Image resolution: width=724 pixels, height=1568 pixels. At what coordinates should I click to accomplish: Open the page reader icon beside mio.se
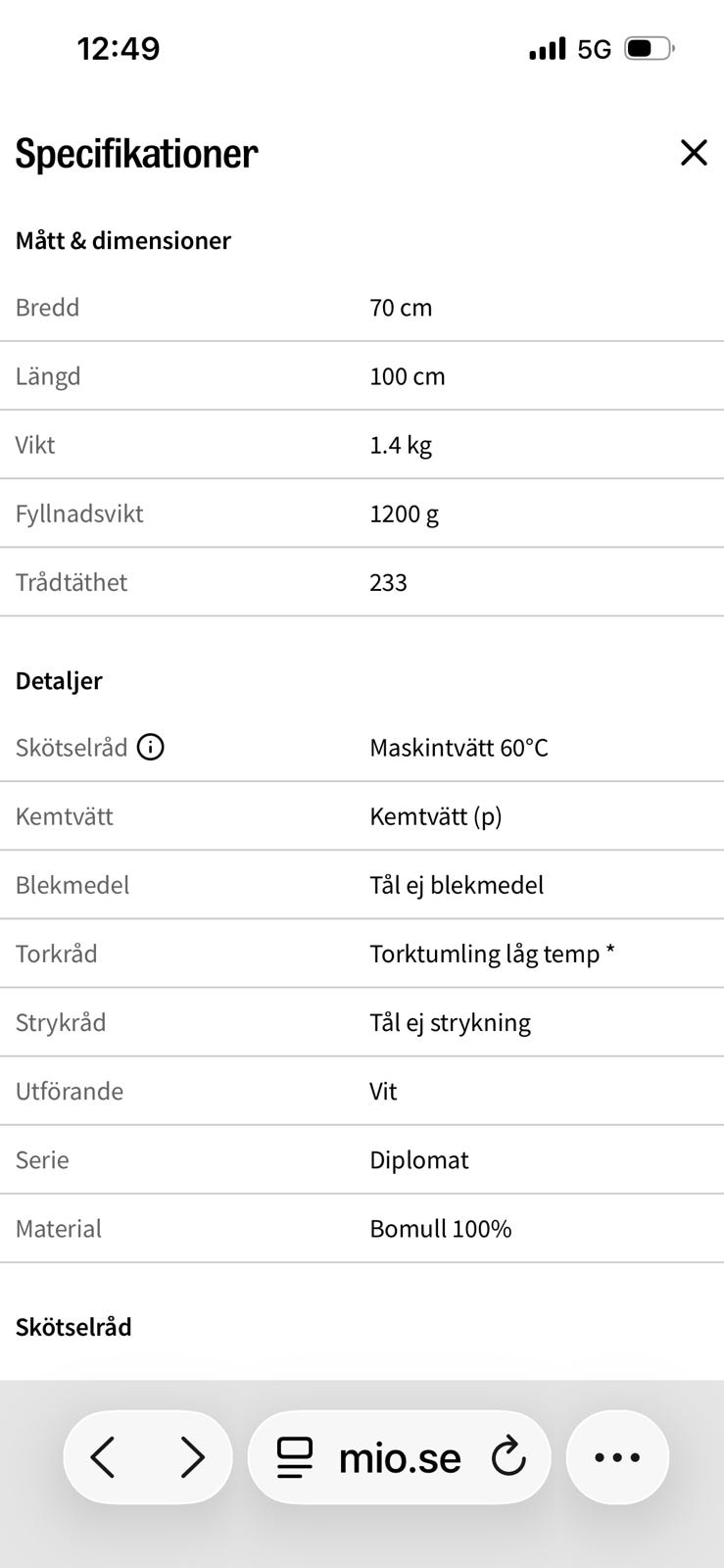click(x=295, y=1457)
